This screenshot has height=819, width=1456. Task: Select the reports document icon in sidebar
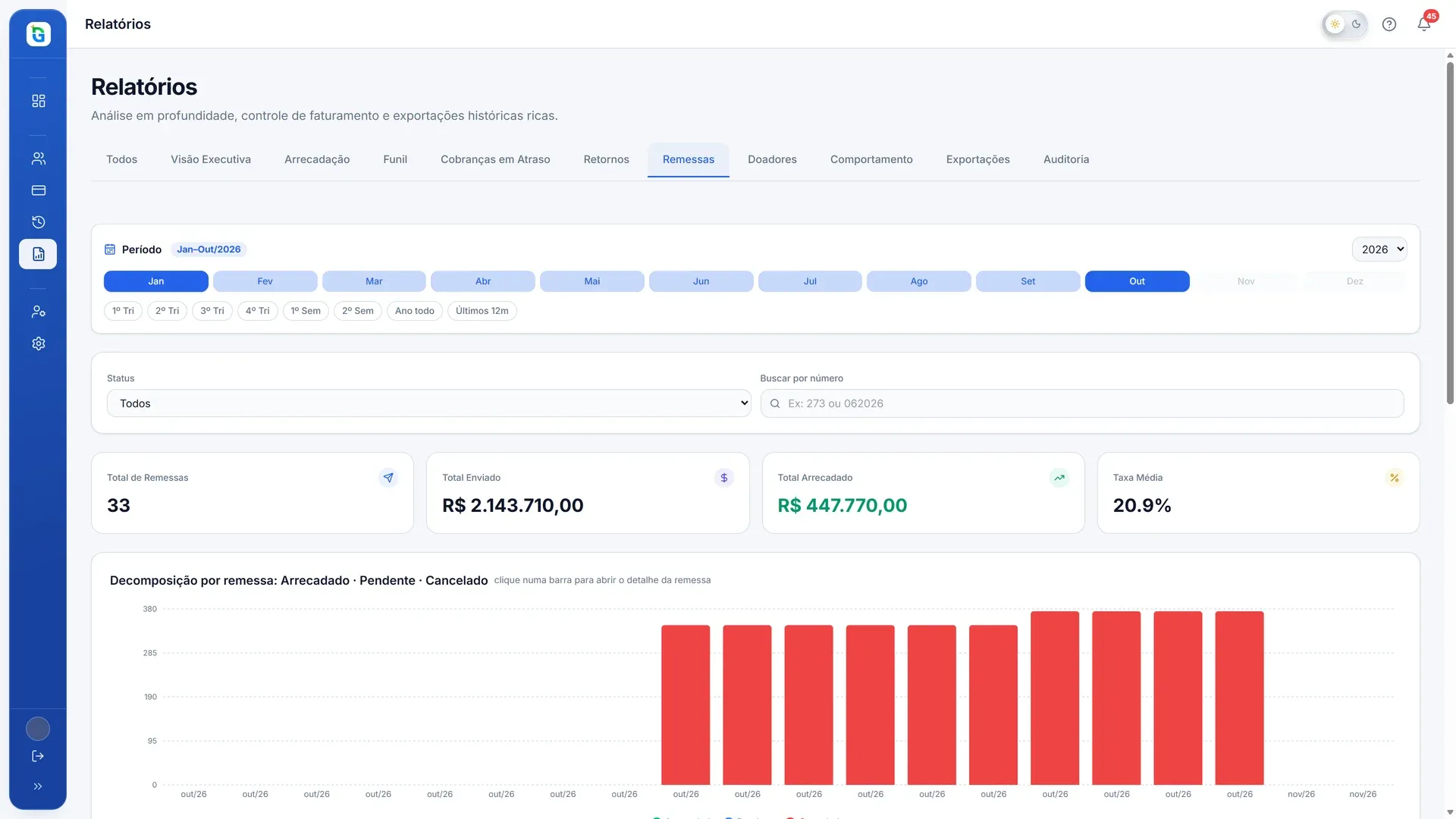tap(38, 254)
